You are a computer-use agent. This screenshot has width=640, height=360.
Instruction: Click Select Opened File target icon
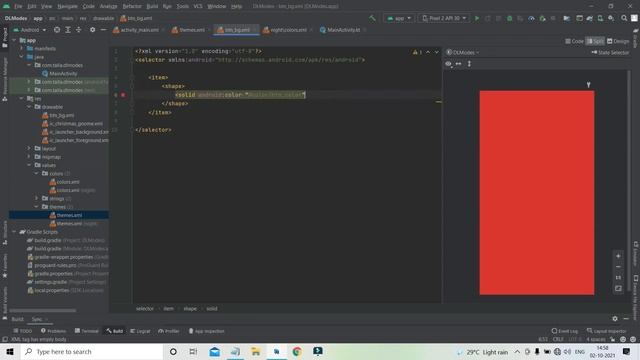click(57, 30)
